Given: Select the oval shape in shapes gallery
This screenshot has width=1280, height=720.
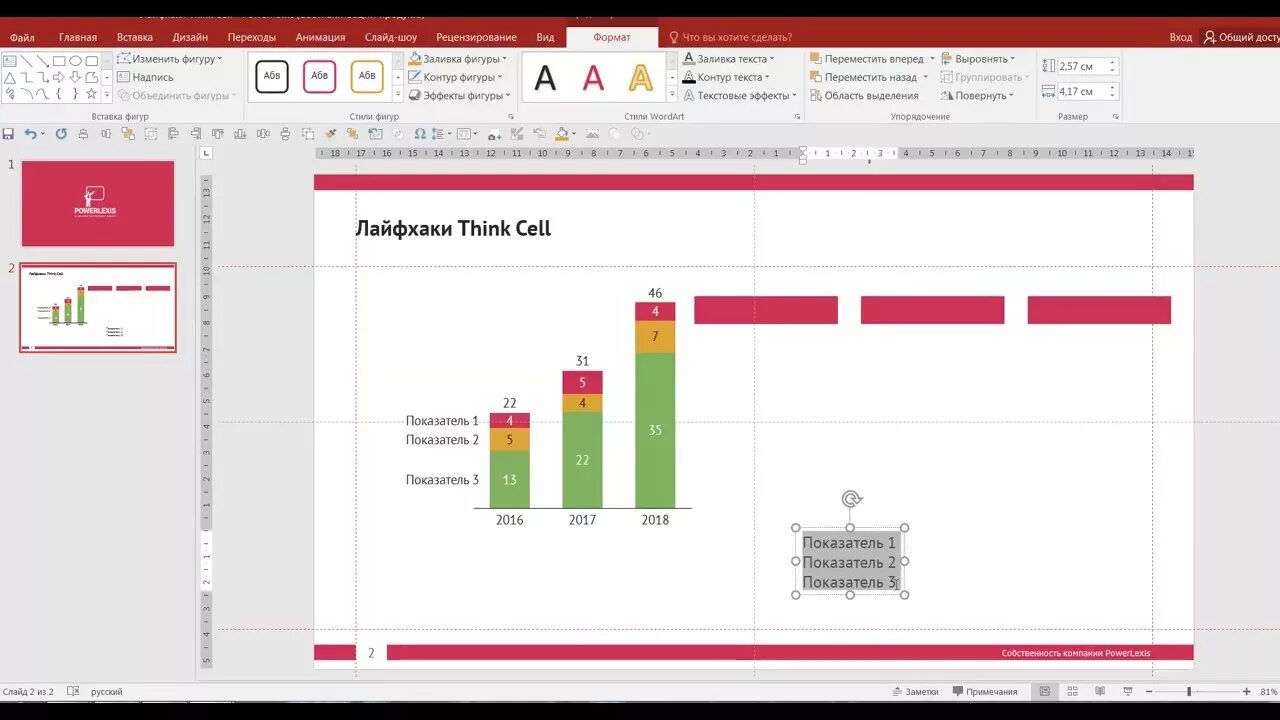Looking at the screenshot, I should [75, 61].
